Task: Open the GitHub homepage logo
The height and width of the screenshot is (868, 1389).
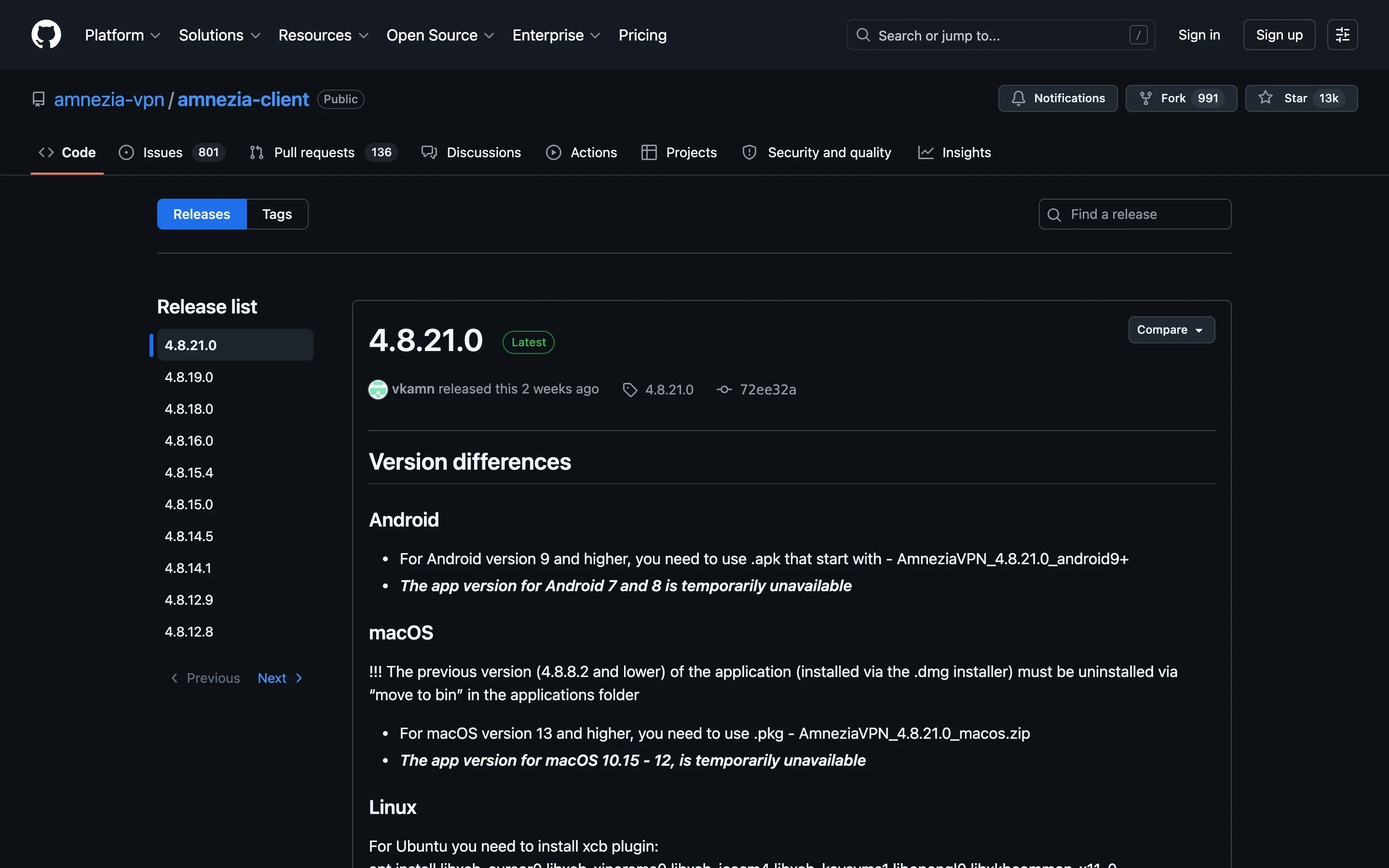Action: tap(46, 34)
